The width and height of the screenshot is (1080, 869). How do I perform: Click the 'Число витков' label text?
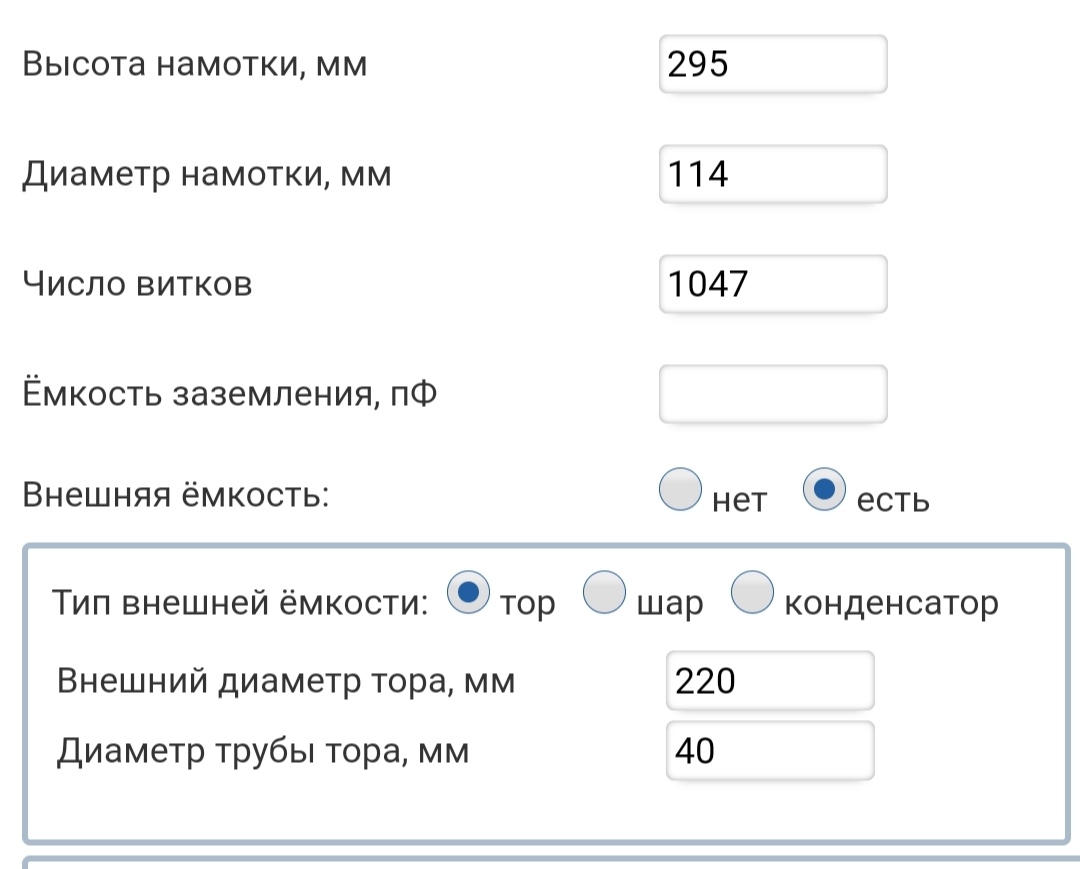pyautogui.click(x=137, y=285)
